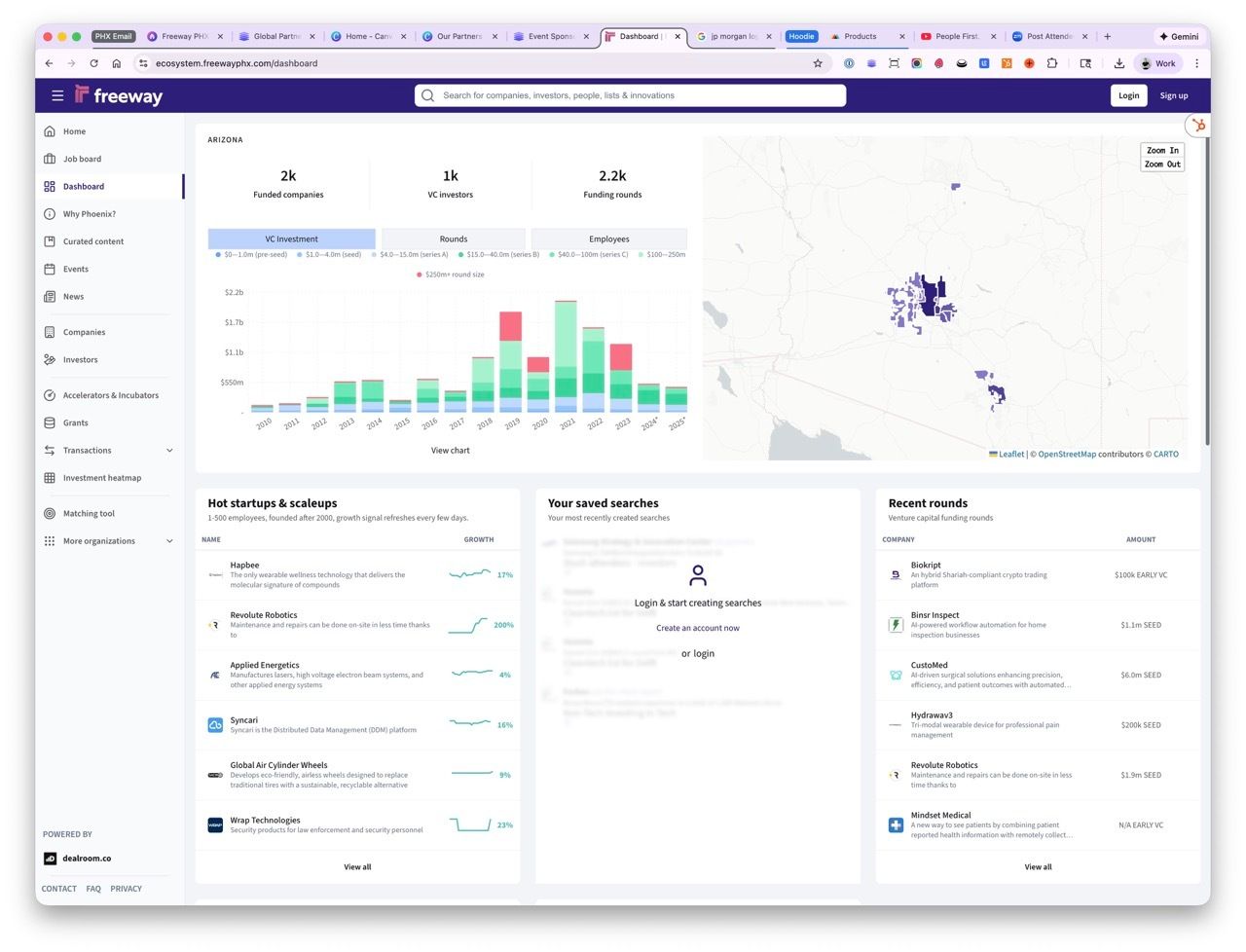Click the Home icon in the sidebar
The height and width of the screenshot is (952, 1246).
tap(50, 131)
